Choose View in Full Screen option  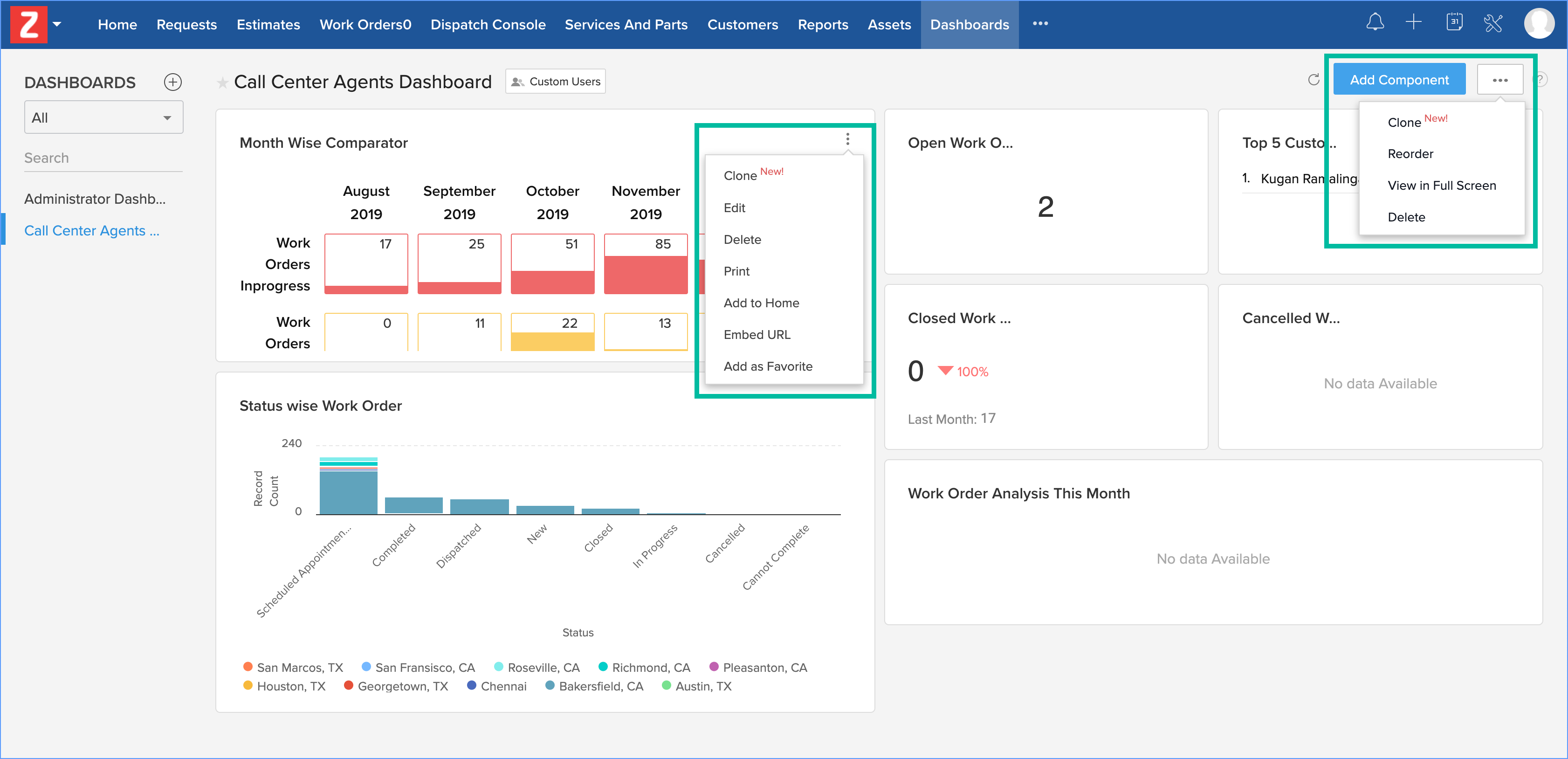point(1441,186)
